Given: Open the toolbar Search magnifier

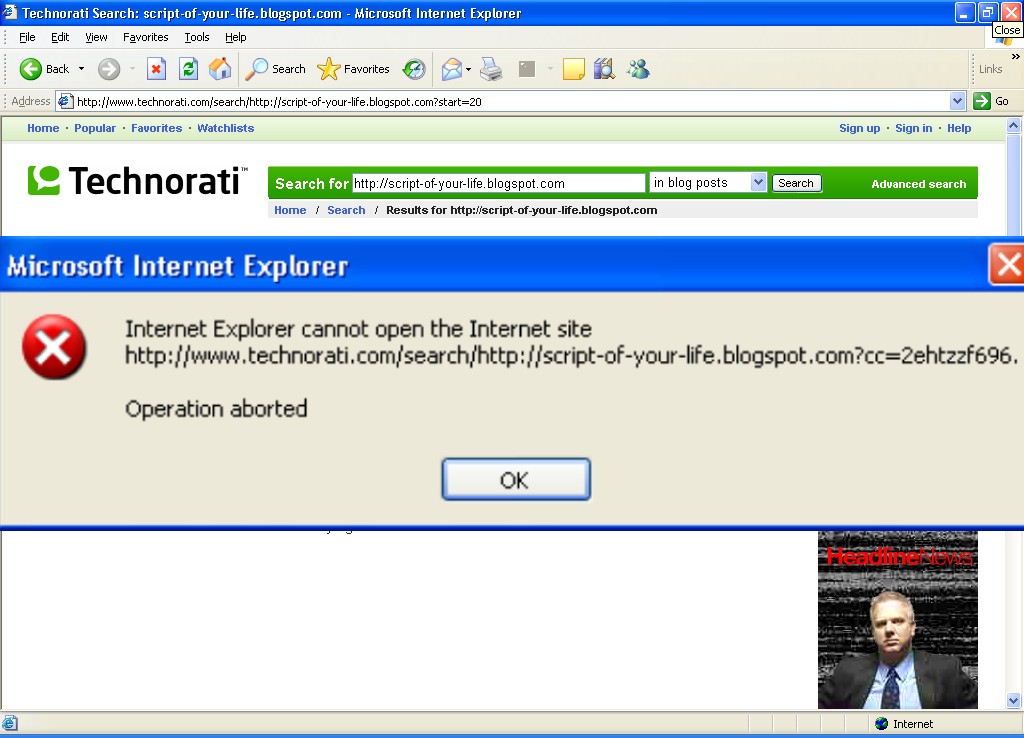Looking at the screenshot, I should pyautogui.click(x=256, y=69).
